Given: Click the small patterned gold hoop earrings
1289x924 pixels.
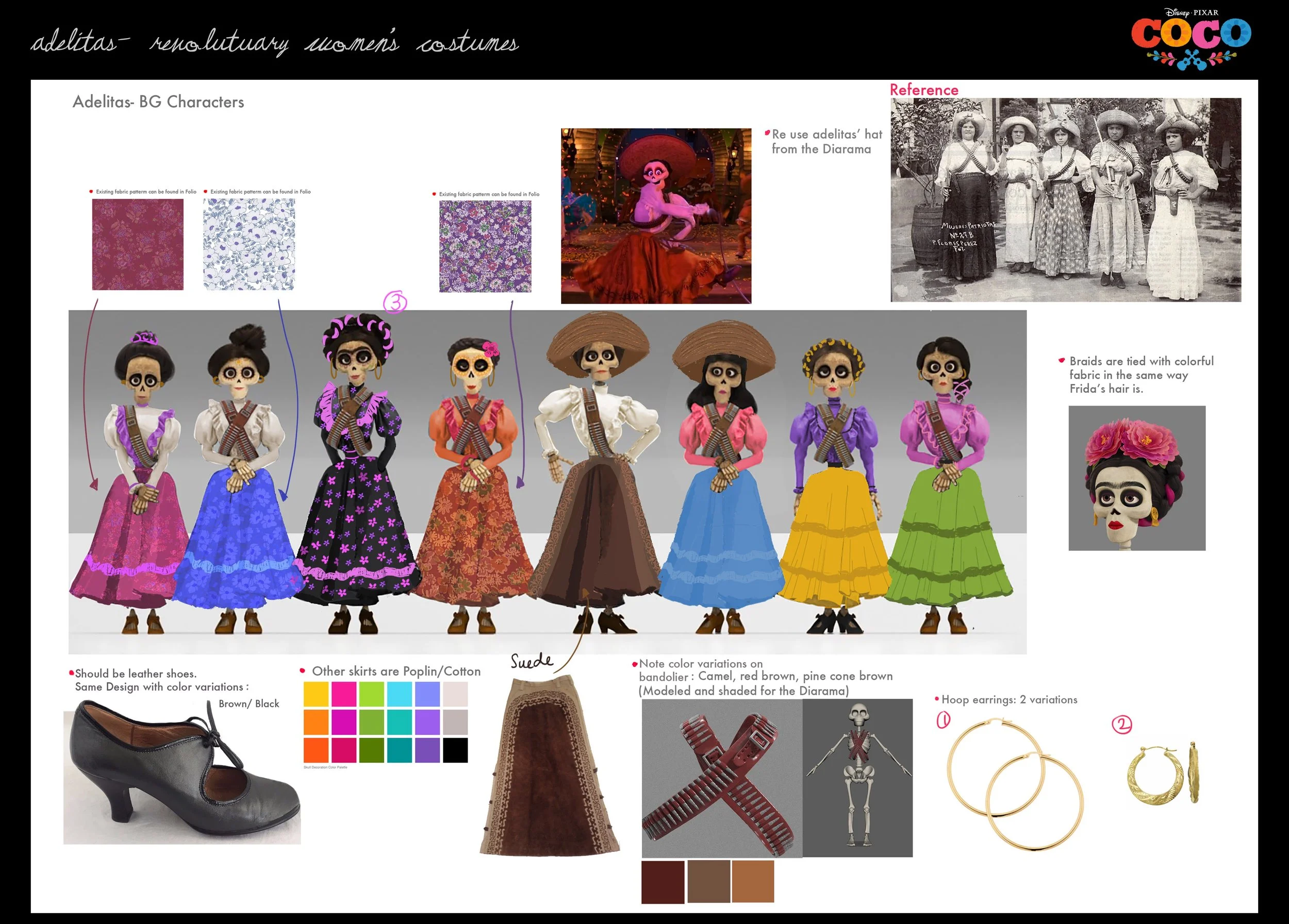Looking at the screenshot, I should [1163, 774].
